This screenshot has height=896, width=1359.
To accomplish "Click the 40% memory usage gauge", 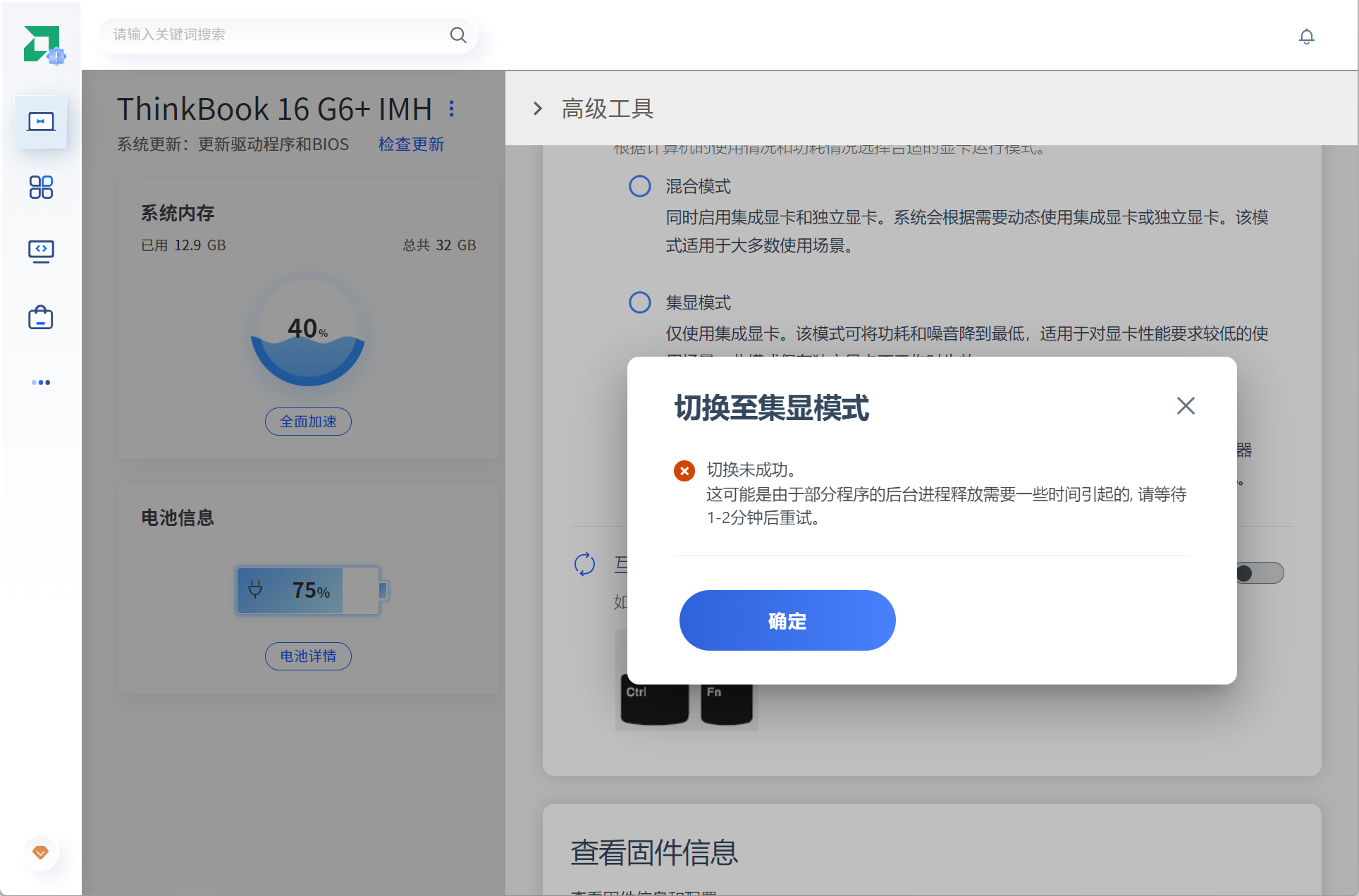I will pyautogui.click(x=308, y=329).
